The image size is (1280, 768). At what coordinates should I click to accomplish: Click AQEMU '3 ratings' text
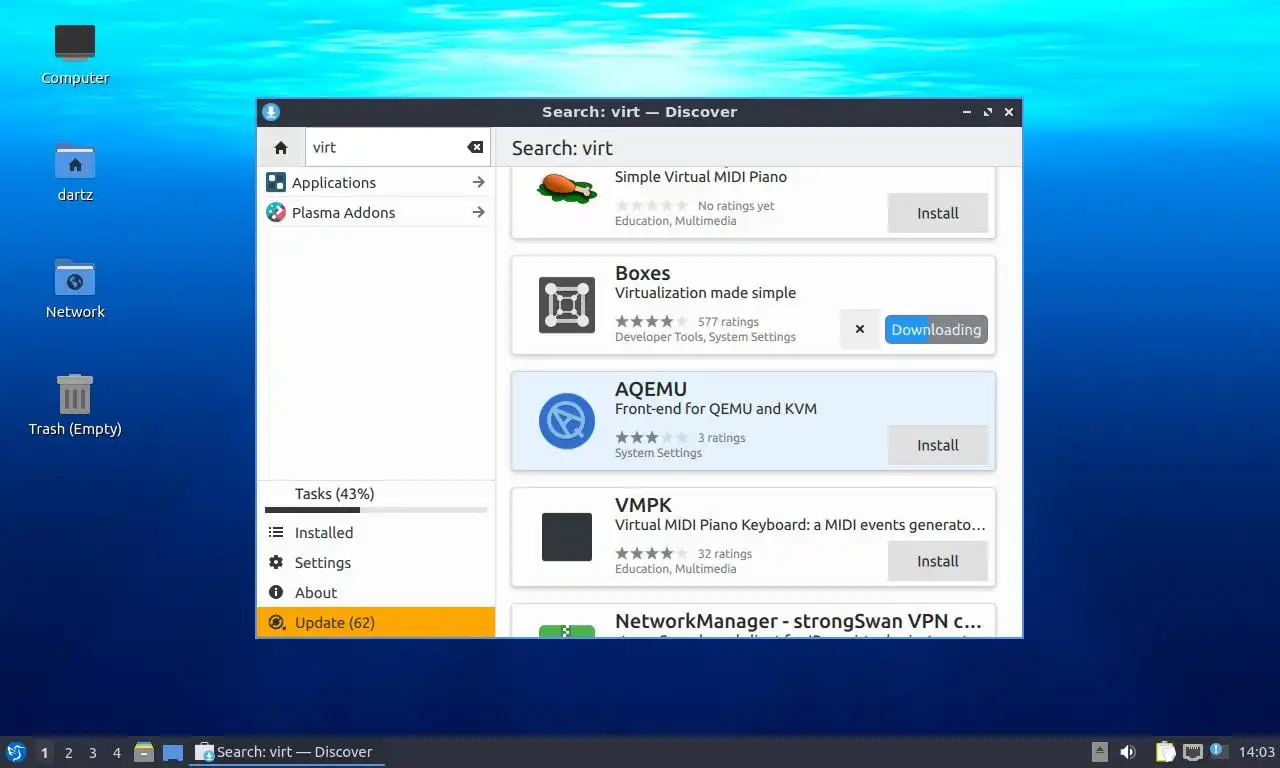pos(722,438)
